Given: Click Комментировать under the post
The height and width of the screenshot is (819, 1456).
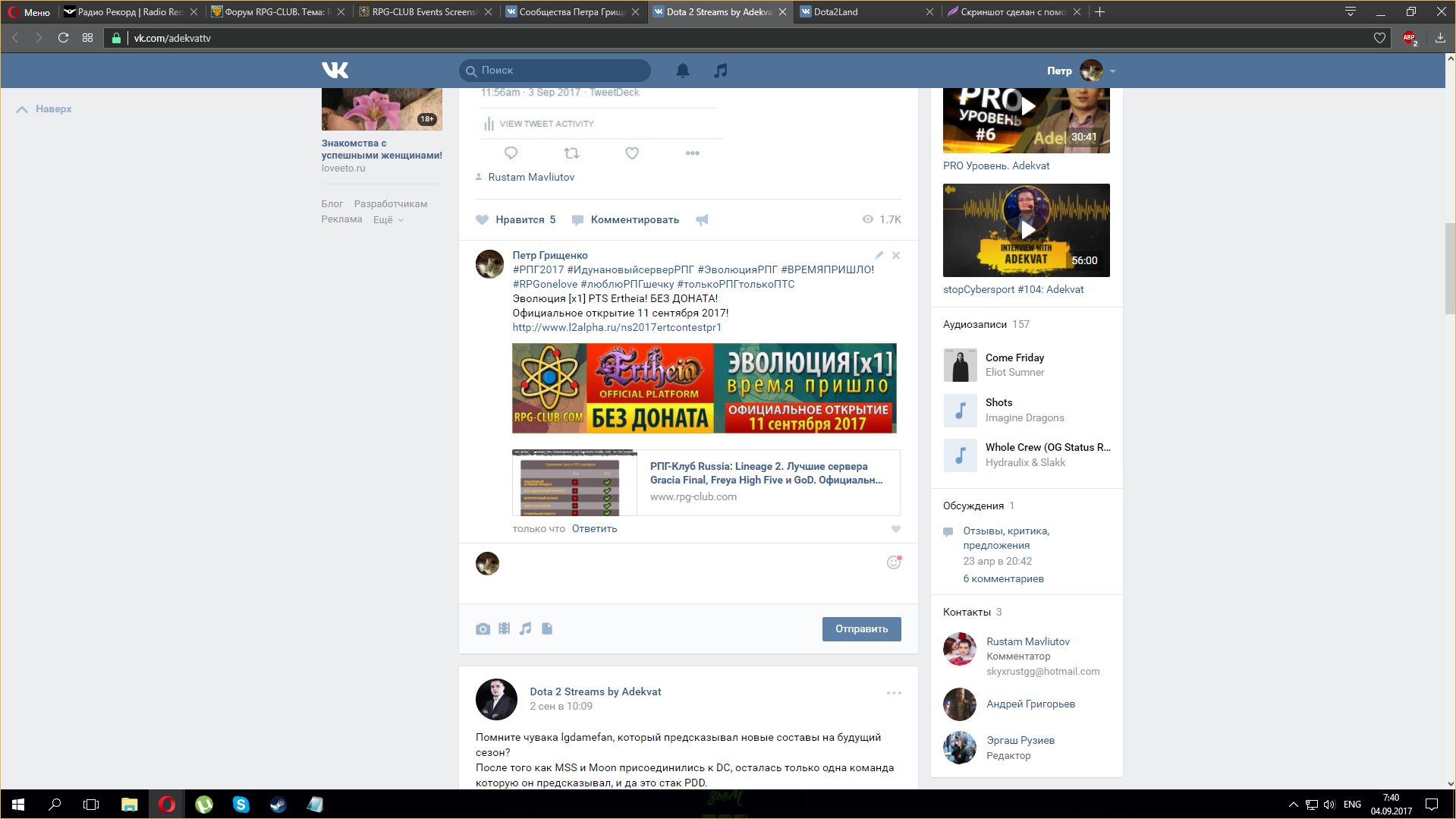Looking at the screenshot, I should pyautogui.click(x=625, y=220).
